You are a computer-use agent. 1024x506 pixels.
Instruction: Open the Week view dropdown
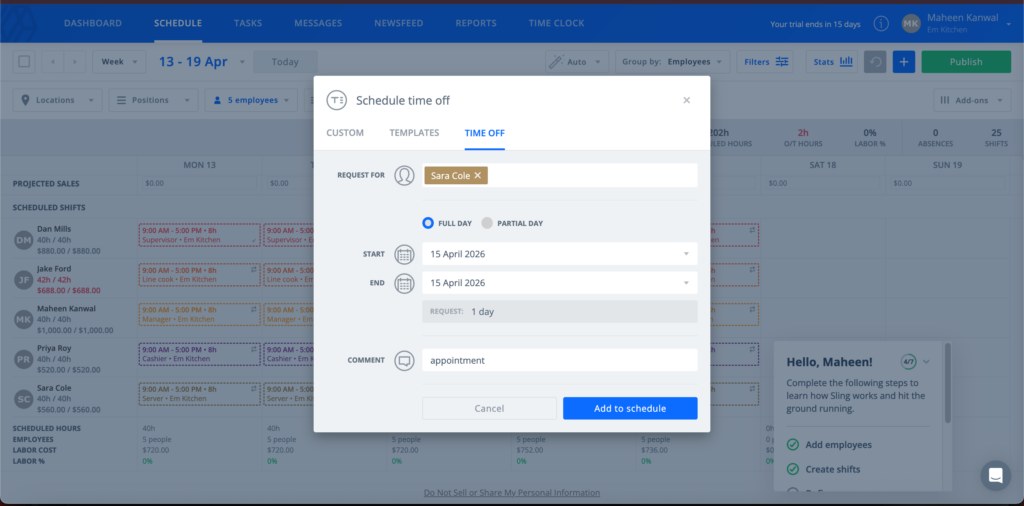point(119,62)
